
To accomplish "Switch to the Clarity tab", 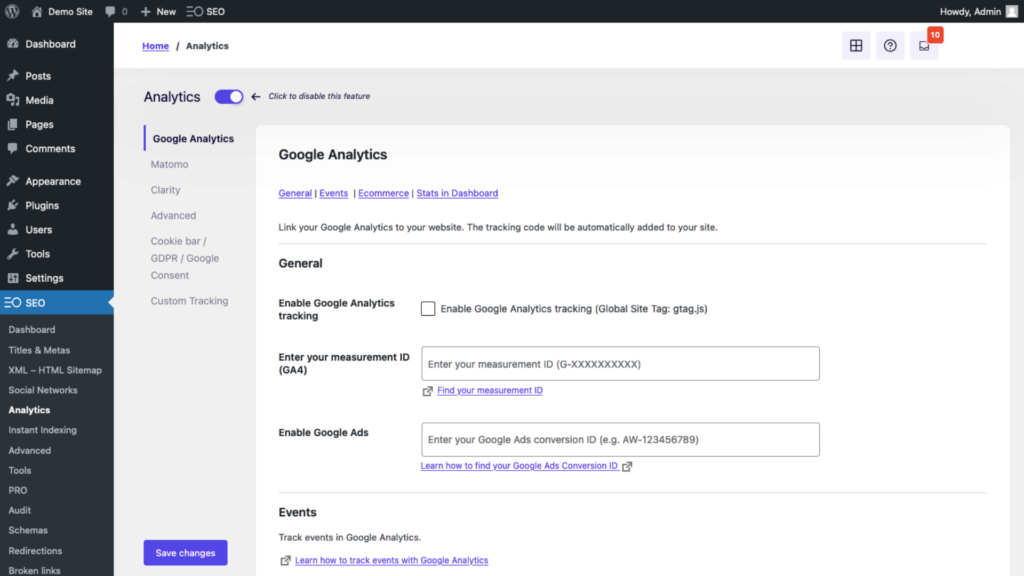I will (165, 189).
